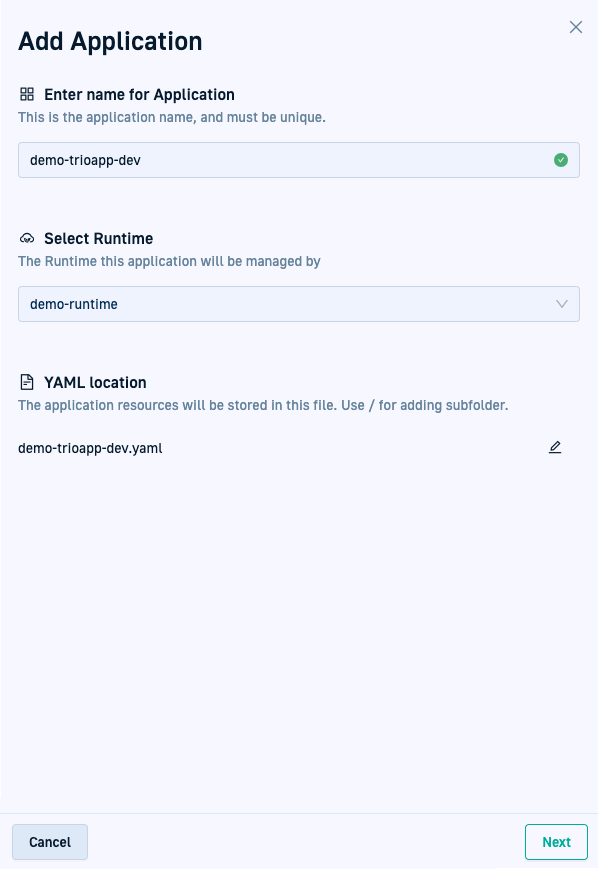Viewport: 598px width, 869px height.
Task: Close the Add Application panel
Action: point(576,27)
